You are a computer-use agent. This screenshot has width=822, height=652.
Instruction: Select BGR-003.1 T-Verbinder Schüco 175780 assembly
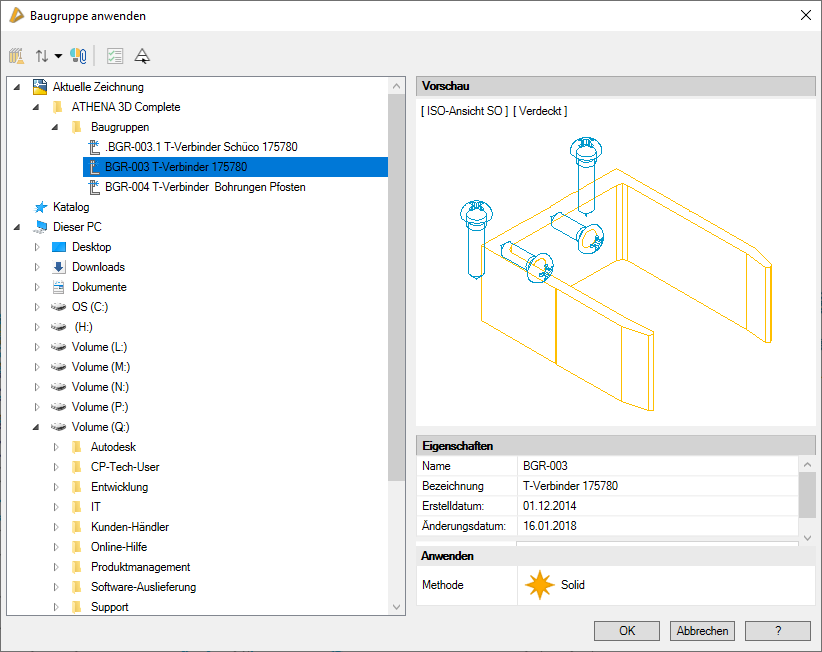pos(200,147)
